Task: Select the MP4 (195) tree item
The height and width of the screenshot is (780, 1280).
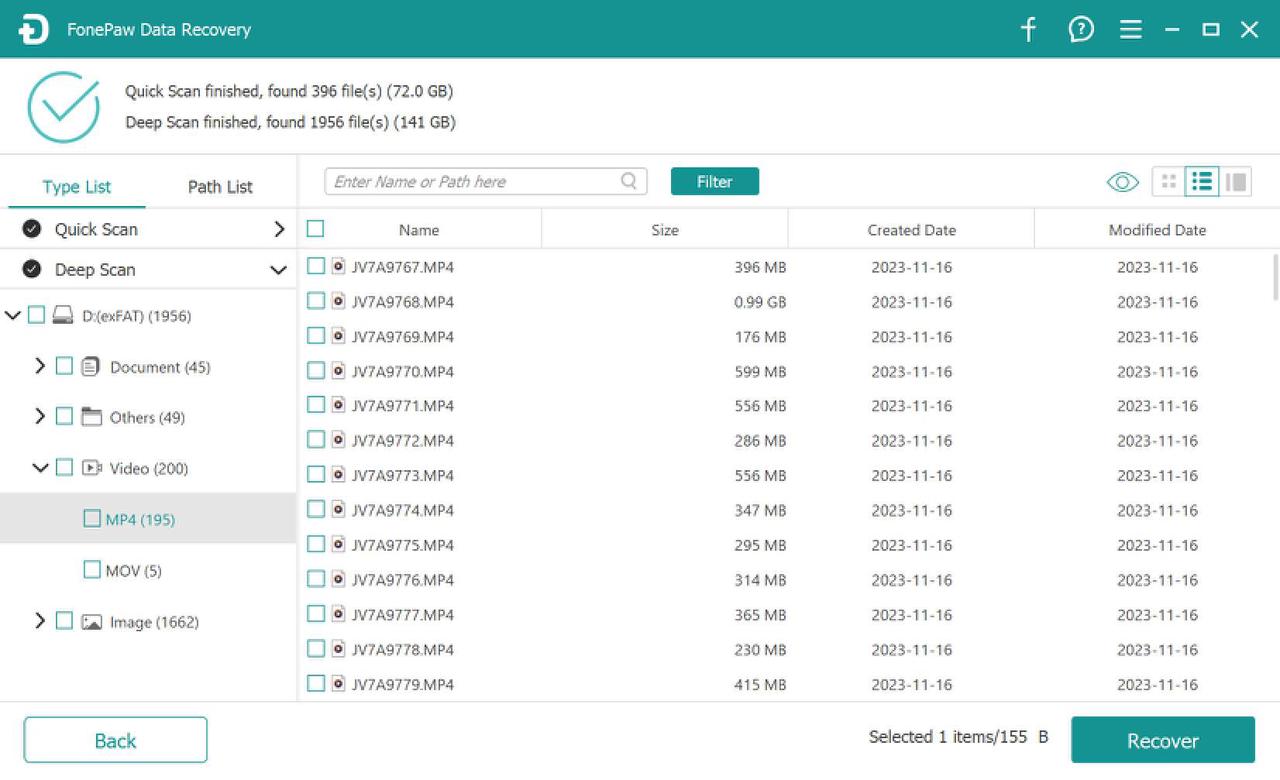Action: 148,519
